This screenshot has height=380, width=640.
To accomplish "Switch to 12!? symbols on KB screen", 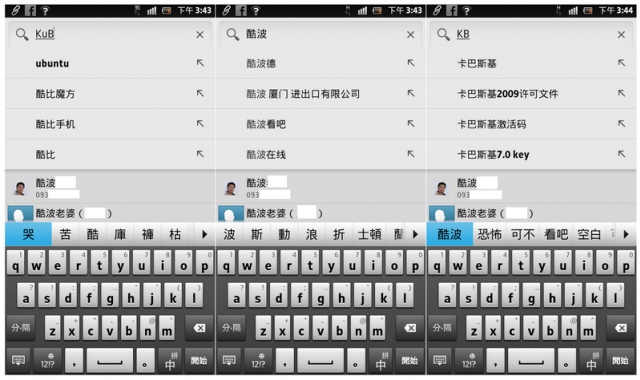I will pos(469,360).
